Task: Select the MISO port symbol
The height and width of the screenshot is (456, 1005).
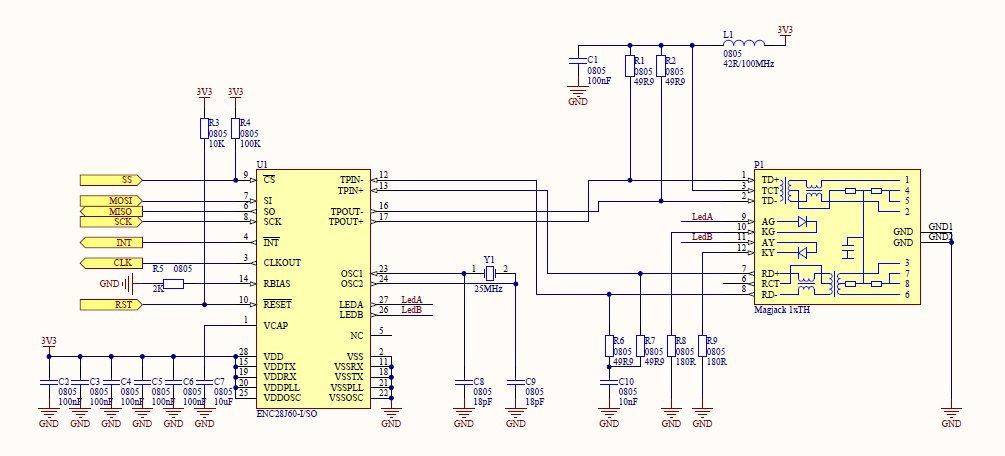Action: [x=111, y=212]
